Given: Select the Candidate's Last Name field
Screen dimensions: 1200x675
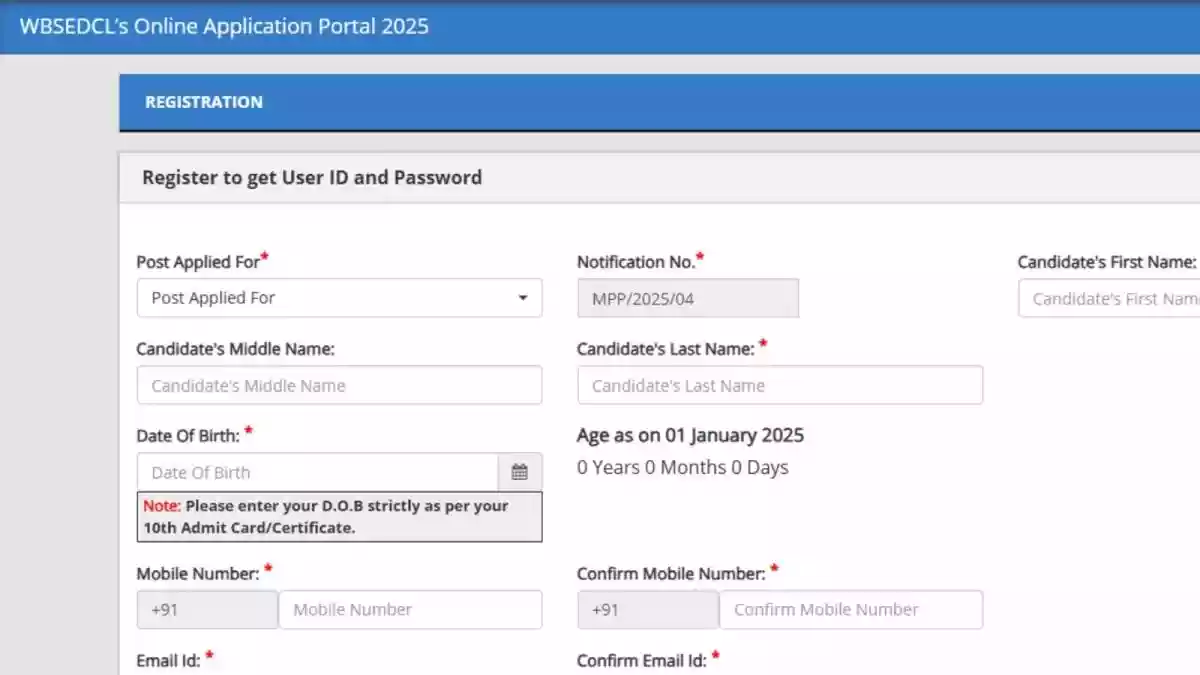Looking at the screenshot, I should pyautogui.click(x=780, y=385).
